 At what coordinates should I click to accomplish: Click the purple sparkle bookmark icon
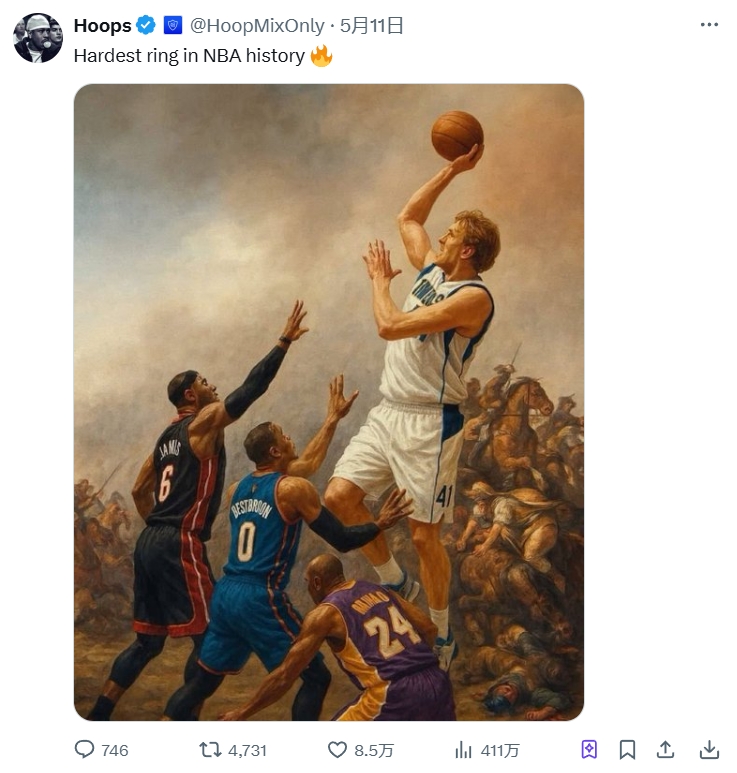[590, 749]
